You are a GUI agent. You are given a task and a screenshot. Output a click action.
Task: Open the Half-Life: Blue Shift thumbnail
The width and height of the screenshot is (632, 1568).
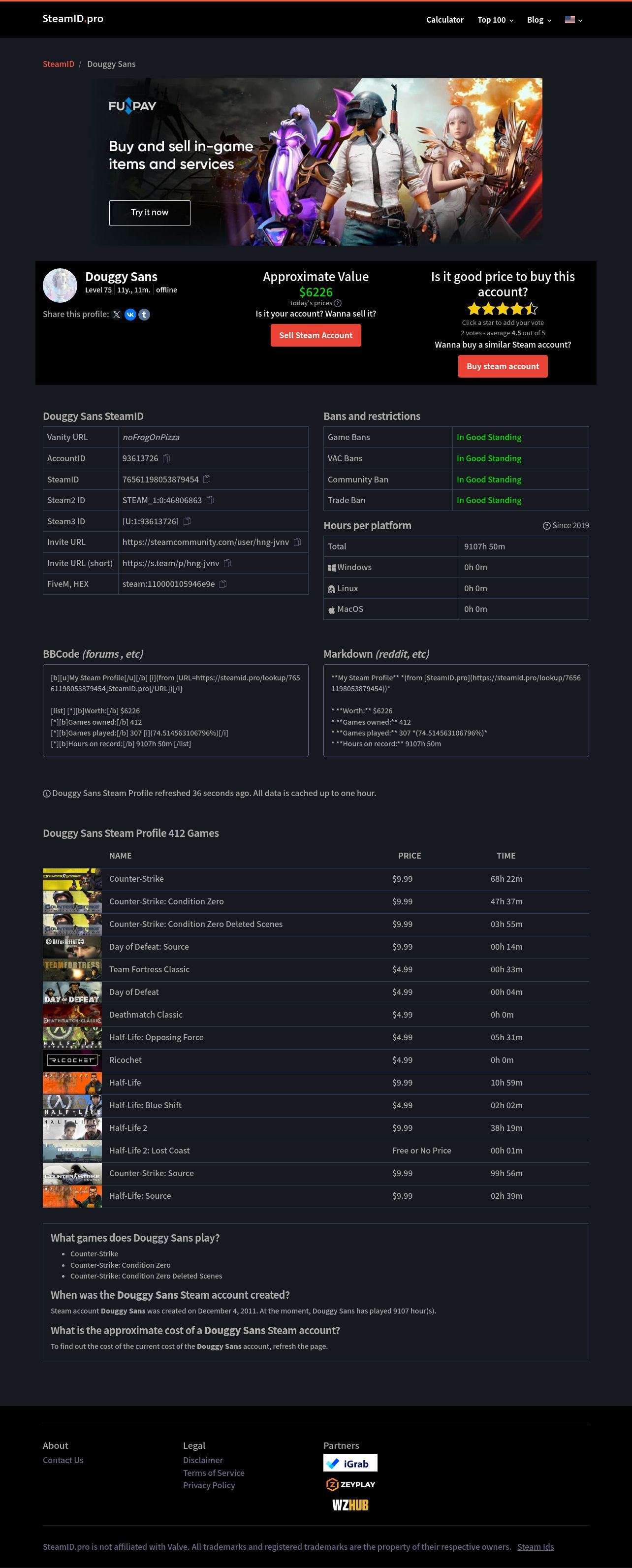[72, 1105]
